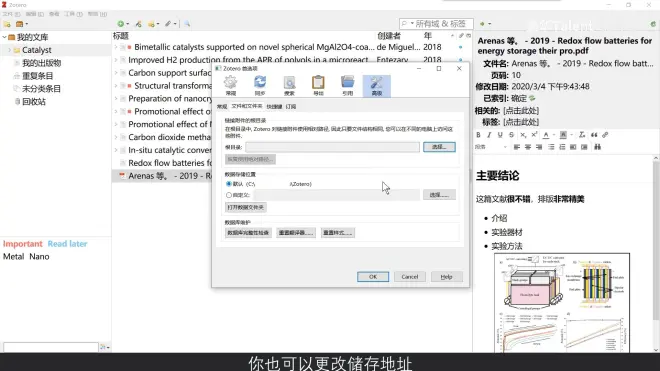The height and width of the screenshot is (371, 660).
Task: Expand the Catalyst collection
Action: [10, 50]
